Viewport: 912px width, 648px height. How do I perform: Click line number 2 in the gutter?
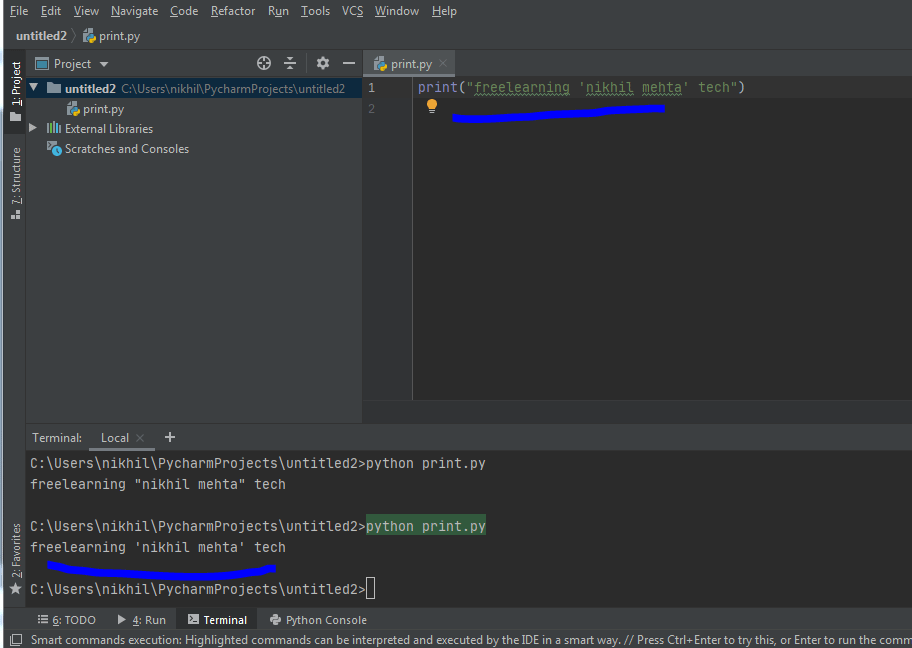372,109
